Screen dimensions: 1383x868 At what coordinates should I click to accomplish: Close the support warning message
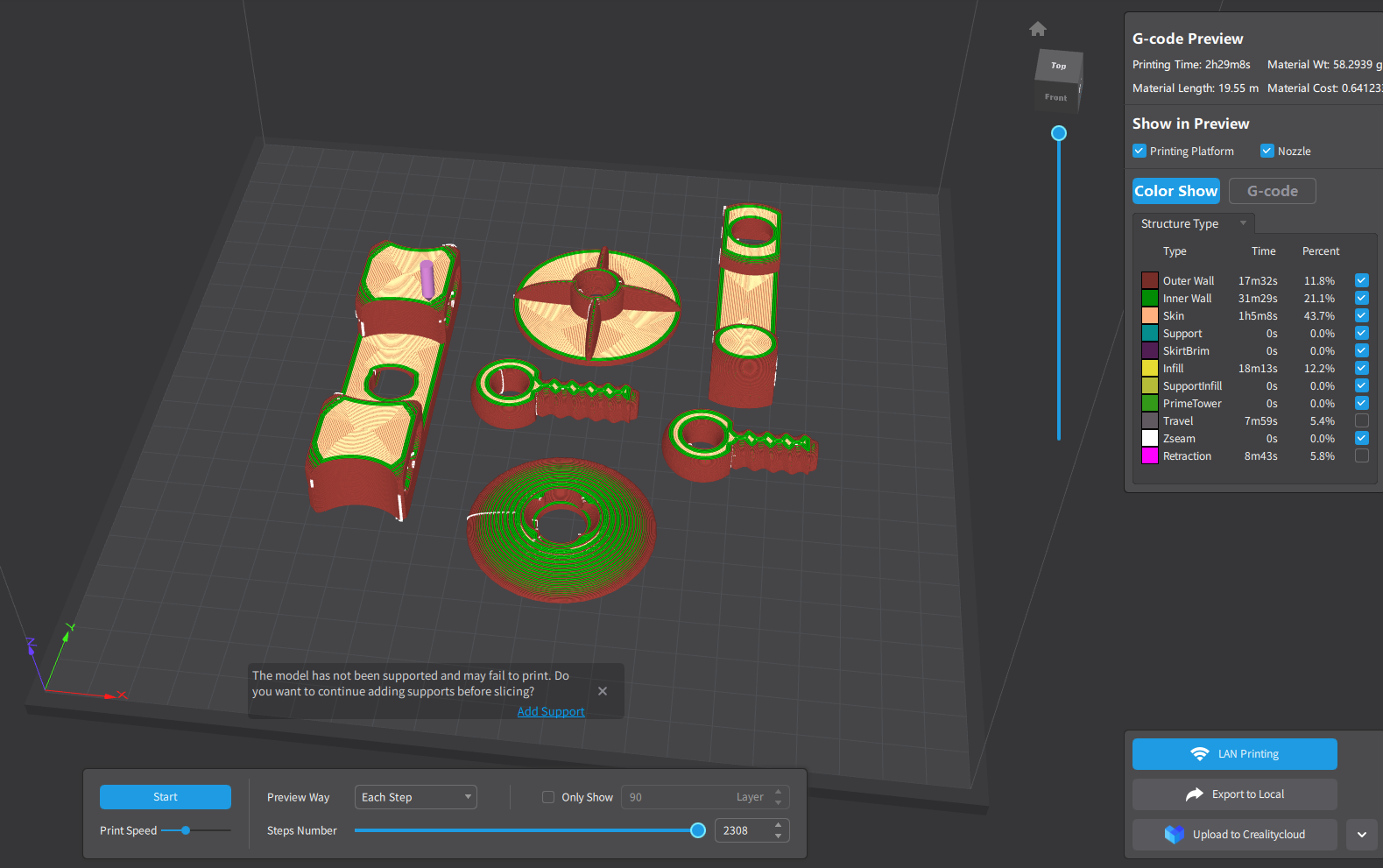click(x=603, y=691)
